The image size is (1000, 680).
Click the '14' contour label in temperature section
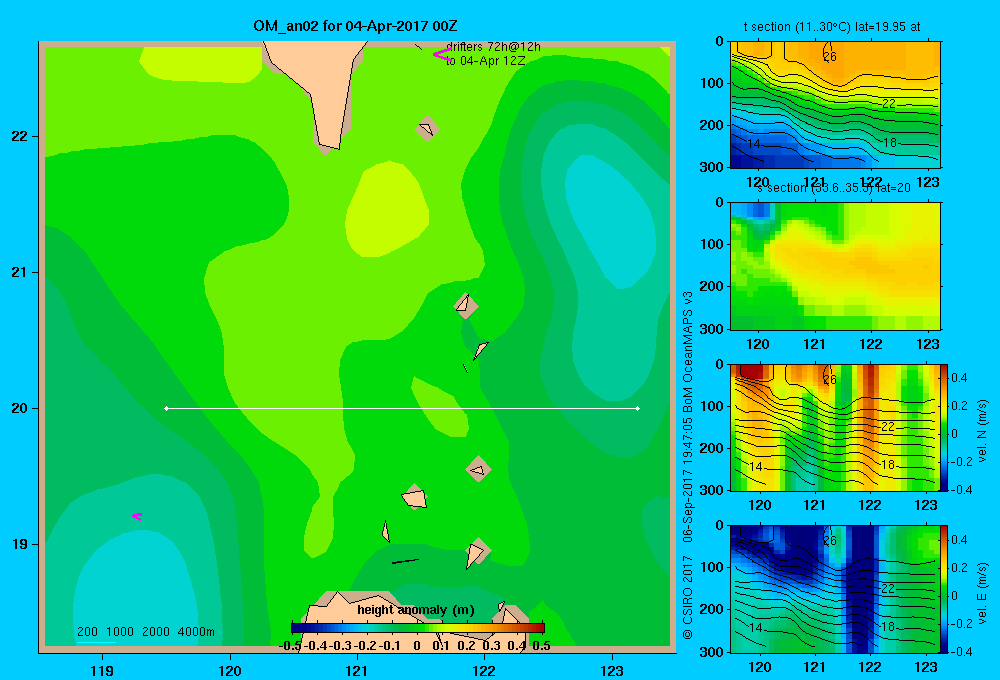tap(754, 144)
